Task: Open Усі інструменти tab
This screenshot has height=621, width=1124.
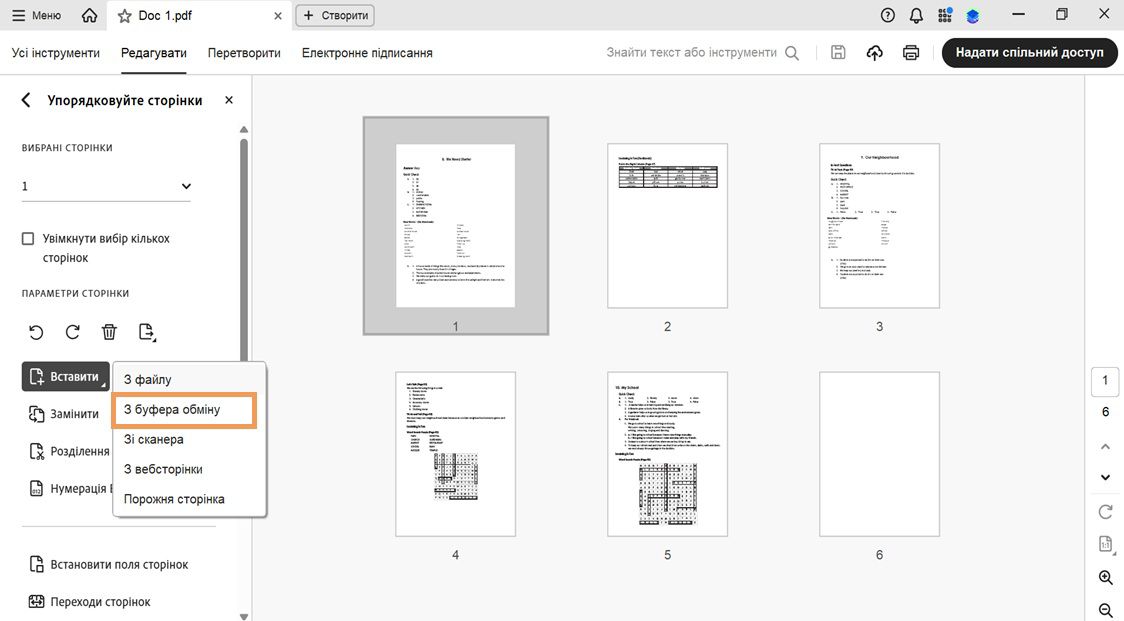Action: (x=56, y=53)
